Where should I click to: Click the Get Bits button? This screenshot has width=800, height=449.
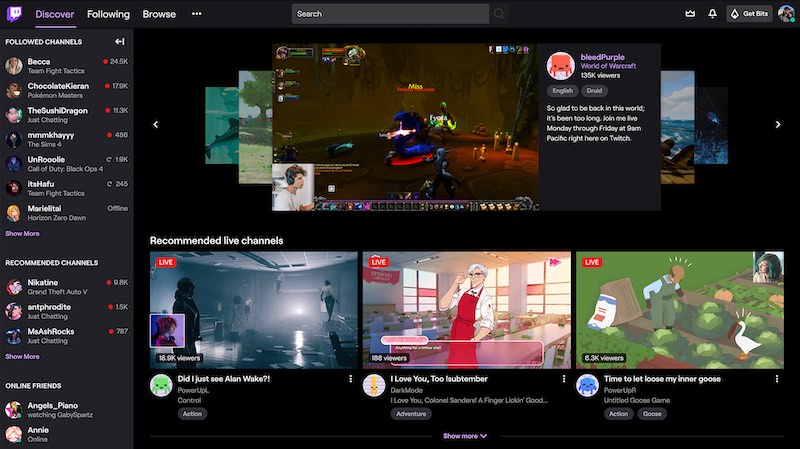(x=749, y=14)
